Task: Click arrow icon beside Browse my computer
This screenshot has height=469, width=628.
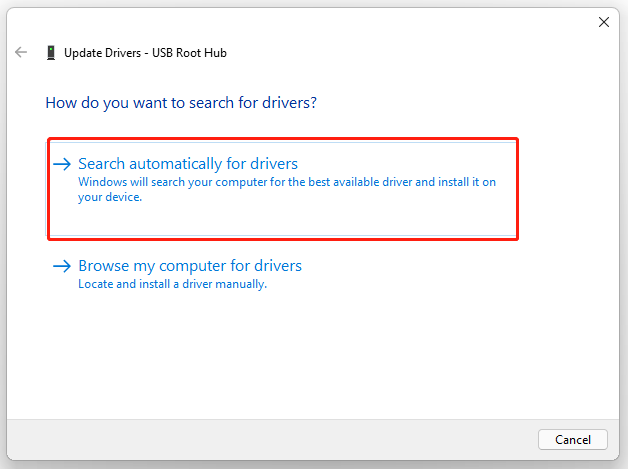Action: point(62,266)
